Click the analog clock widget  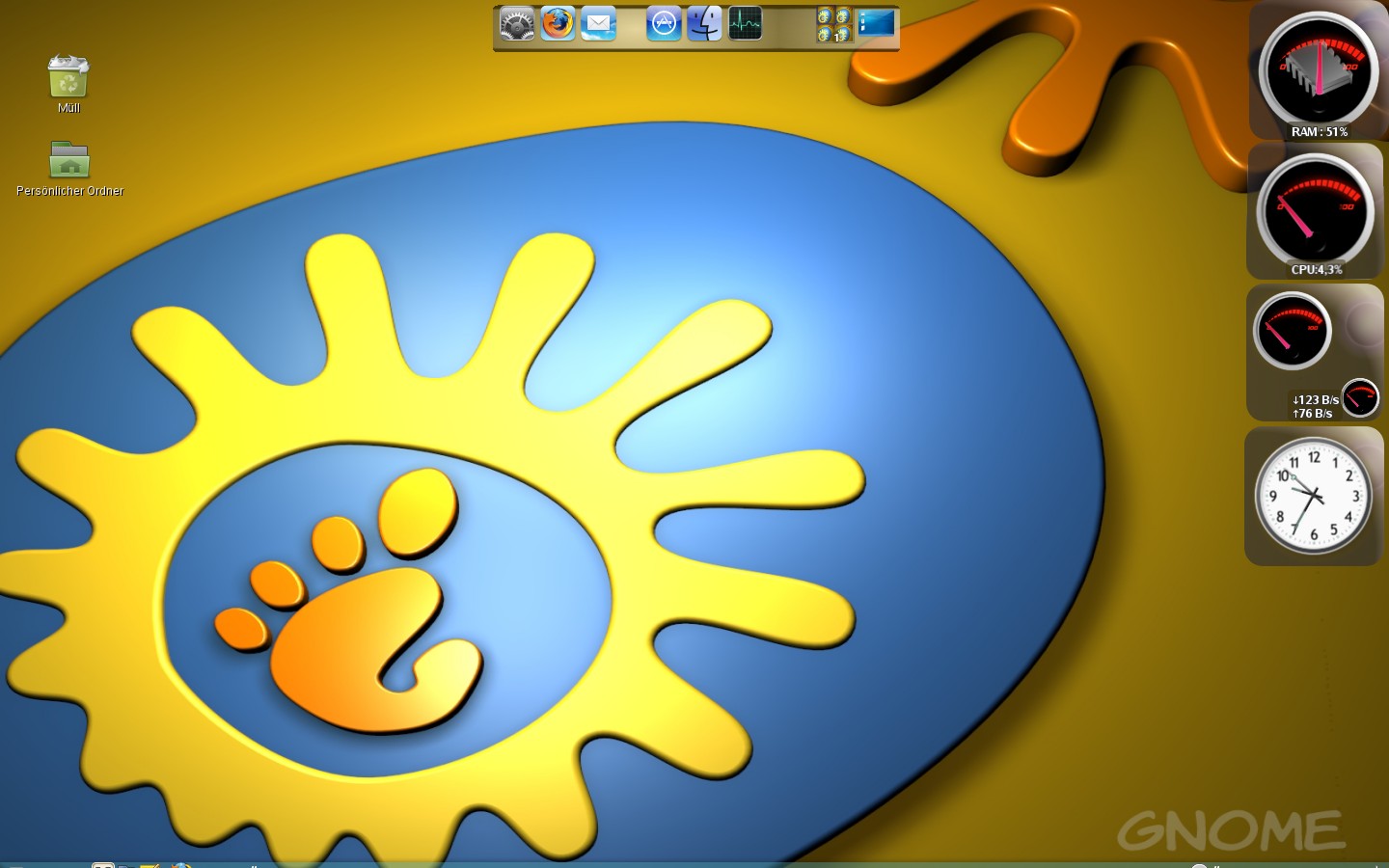click(1313, 496)
